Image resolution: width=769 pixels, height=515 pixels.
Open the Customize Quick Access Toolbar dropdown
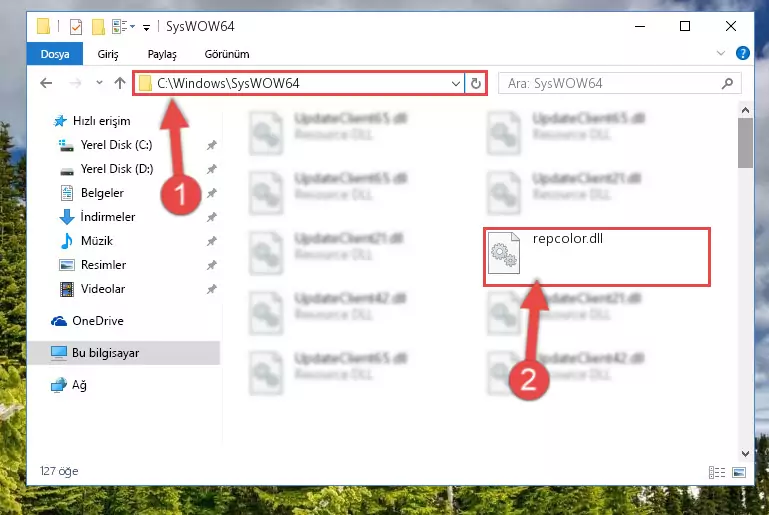tap(146, 27)
